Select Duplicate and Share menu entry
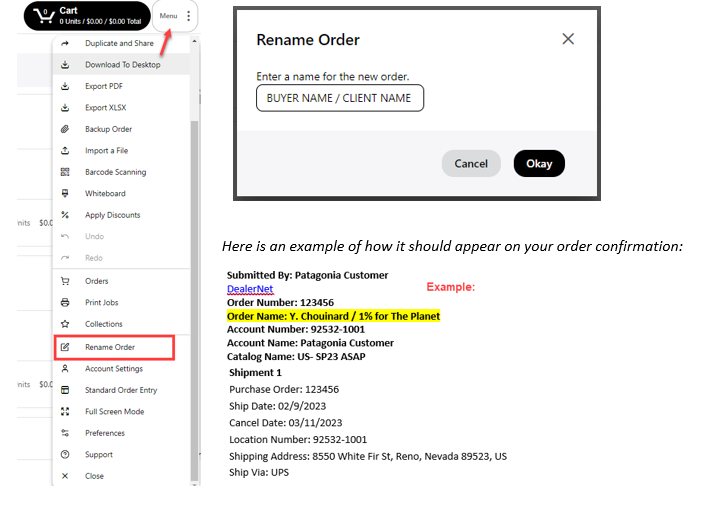 tap(119, 43)
